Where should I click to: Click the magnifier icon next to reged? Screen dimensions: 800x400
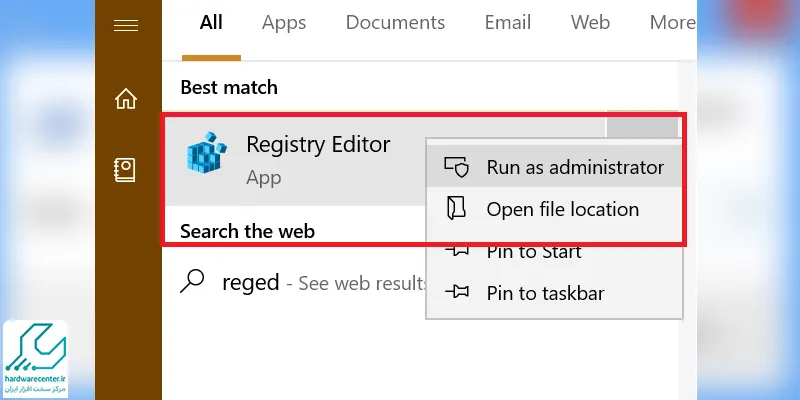pyautogui.click(x=192, y=281)
